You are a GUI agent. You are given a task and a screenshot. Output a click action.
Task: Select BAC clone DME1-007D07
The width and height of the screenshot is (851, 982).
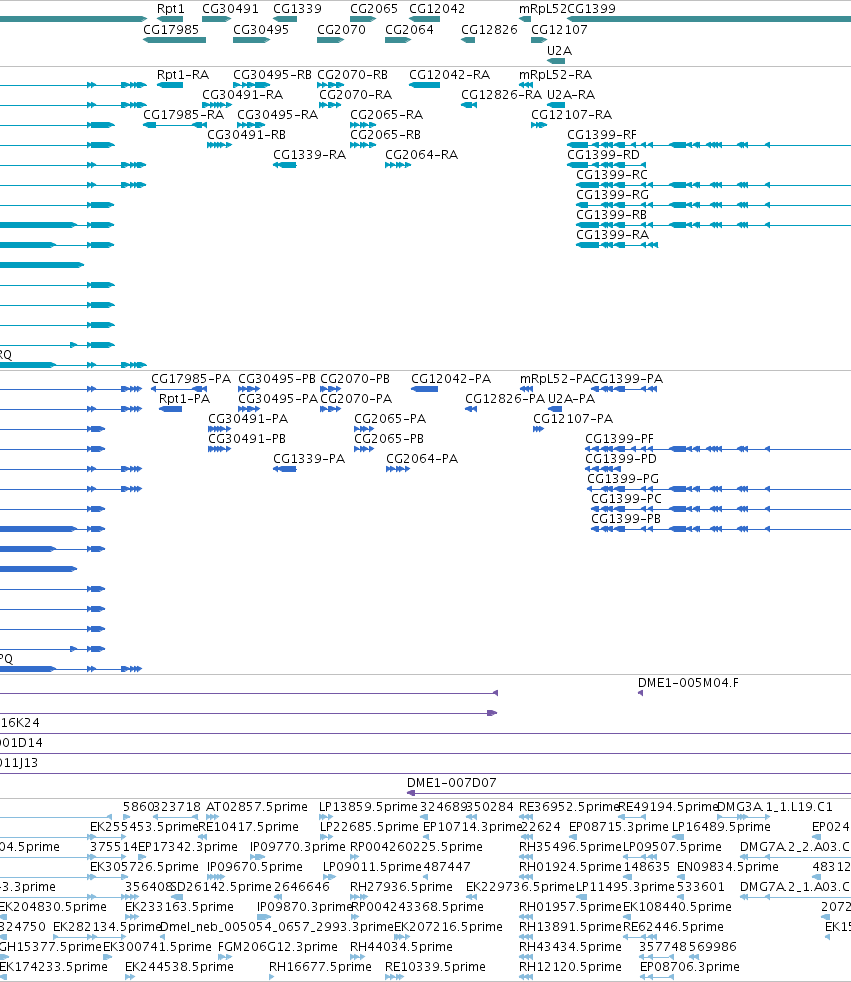tap(451, 783)
